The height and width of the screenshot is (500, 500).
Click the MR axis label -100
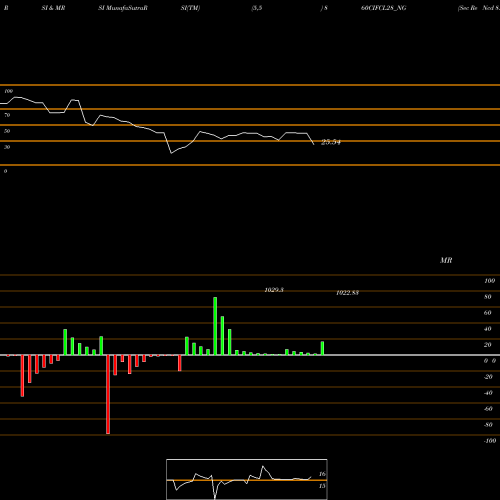tap(490, 441)
